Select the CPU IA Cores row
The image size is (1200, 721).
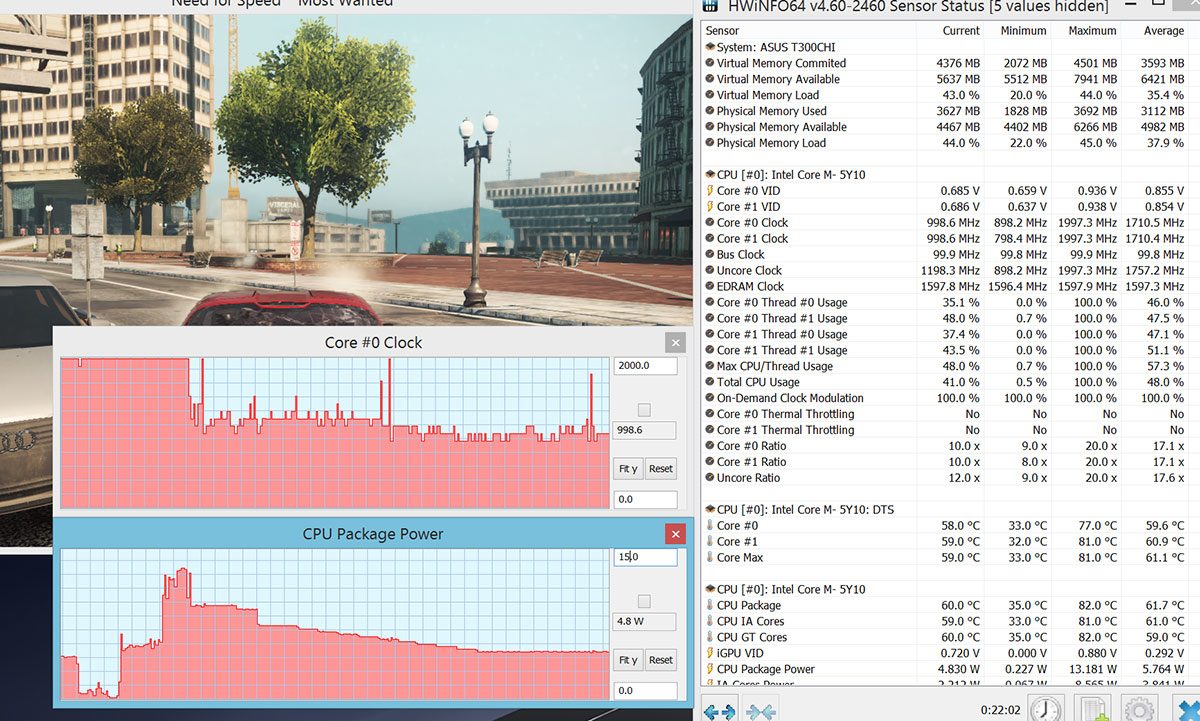pos(946,622)
